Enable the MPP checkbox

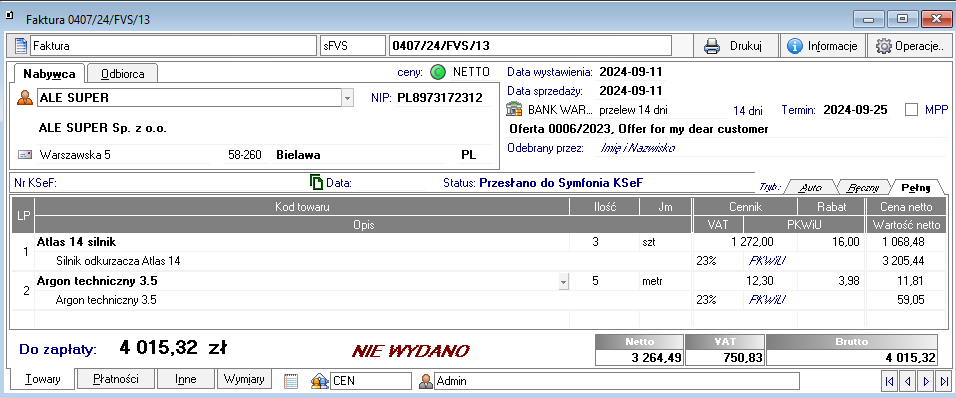911,110
